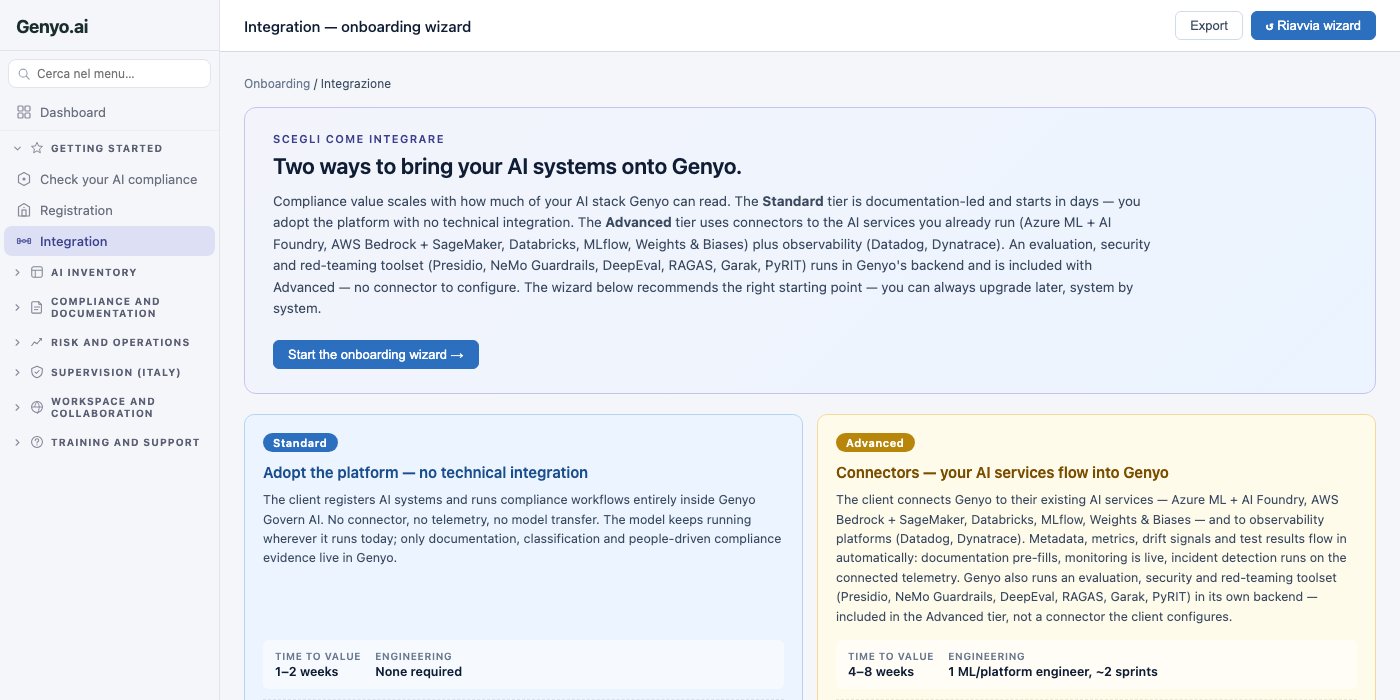This screenshot has width=1400, height=700.
Task: Open the AI Inventory menu label
Action: [x=93, y=272]
